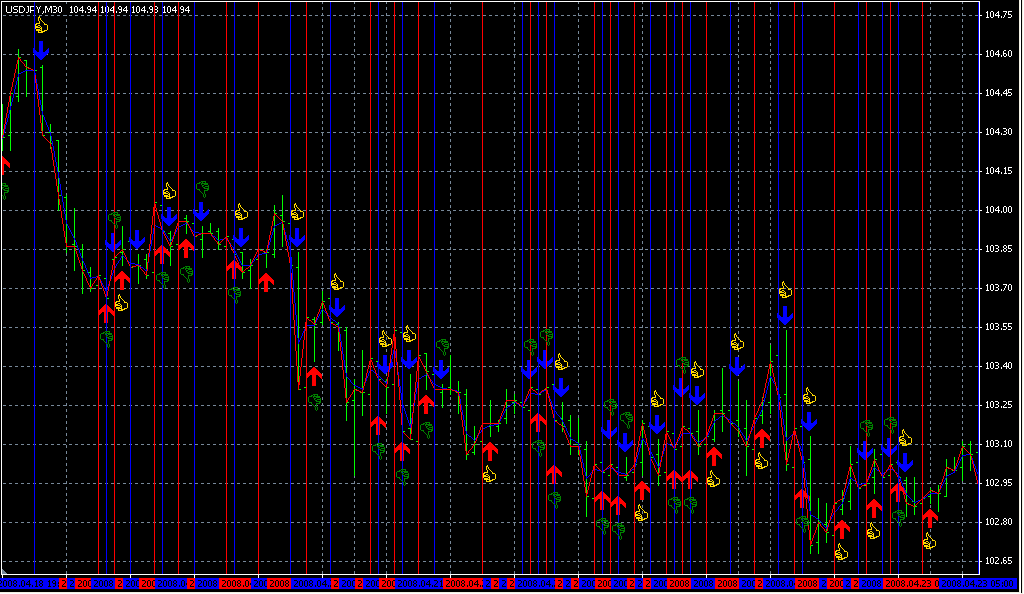The height and width of the screenshot is (594, 1024).
Task: Click the rightmost blue down arrow
Action: pyautogui.click(x=904, y=462)
